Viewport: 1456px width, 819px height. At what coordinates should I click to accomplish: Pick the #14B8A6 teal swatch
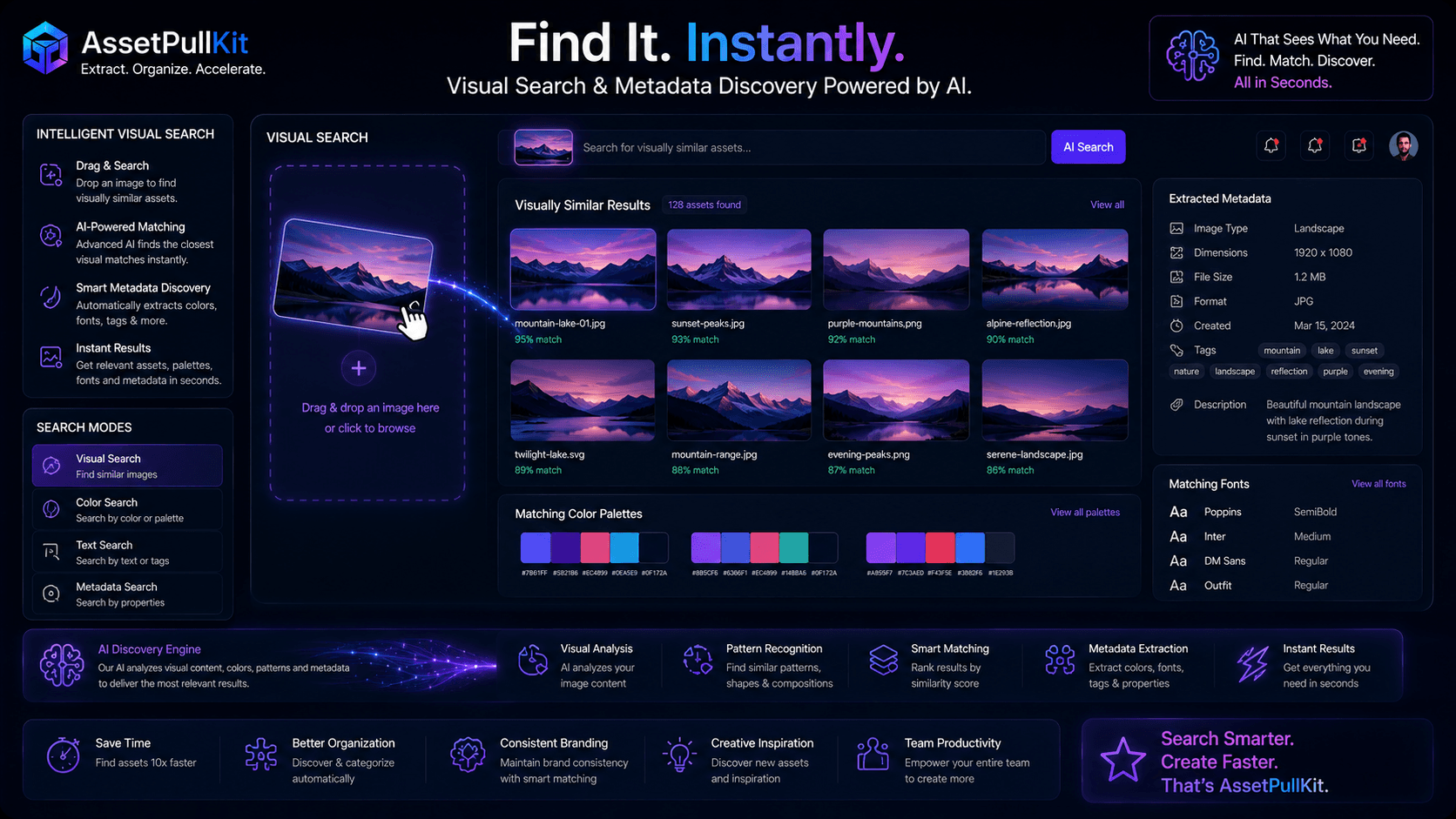793,548
